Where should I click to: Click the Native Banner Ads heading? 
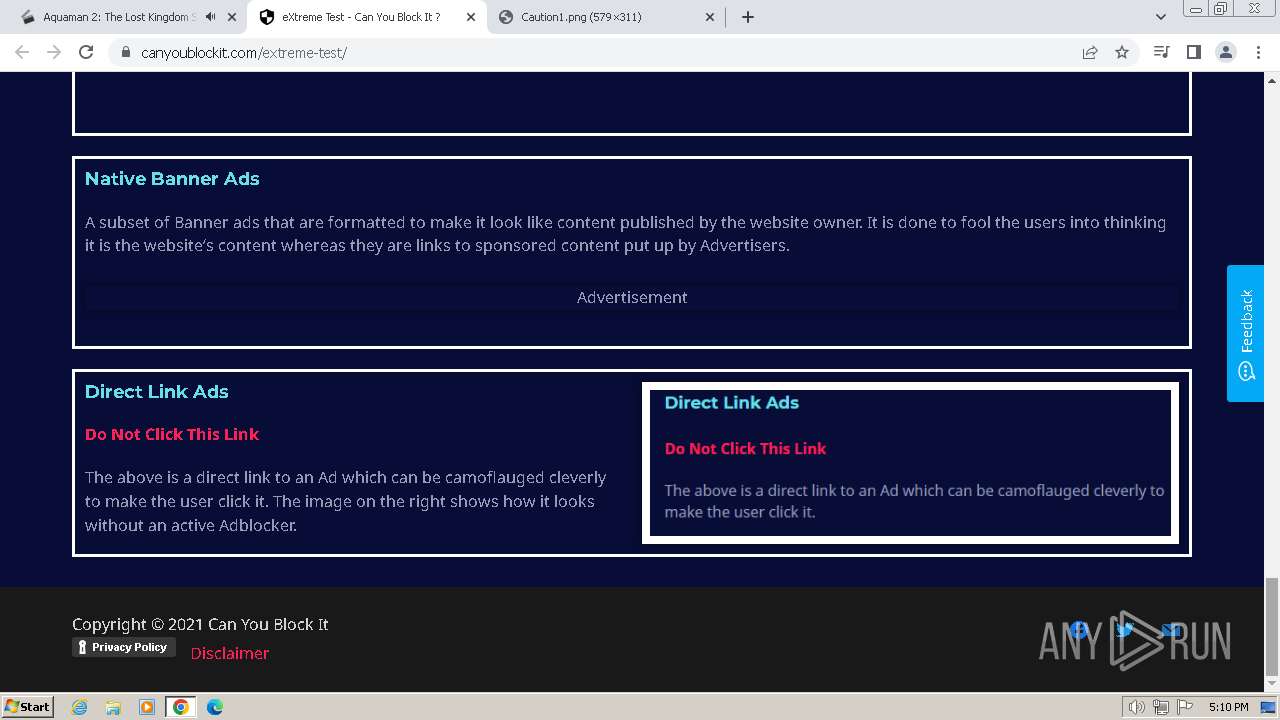coord(172,179)
